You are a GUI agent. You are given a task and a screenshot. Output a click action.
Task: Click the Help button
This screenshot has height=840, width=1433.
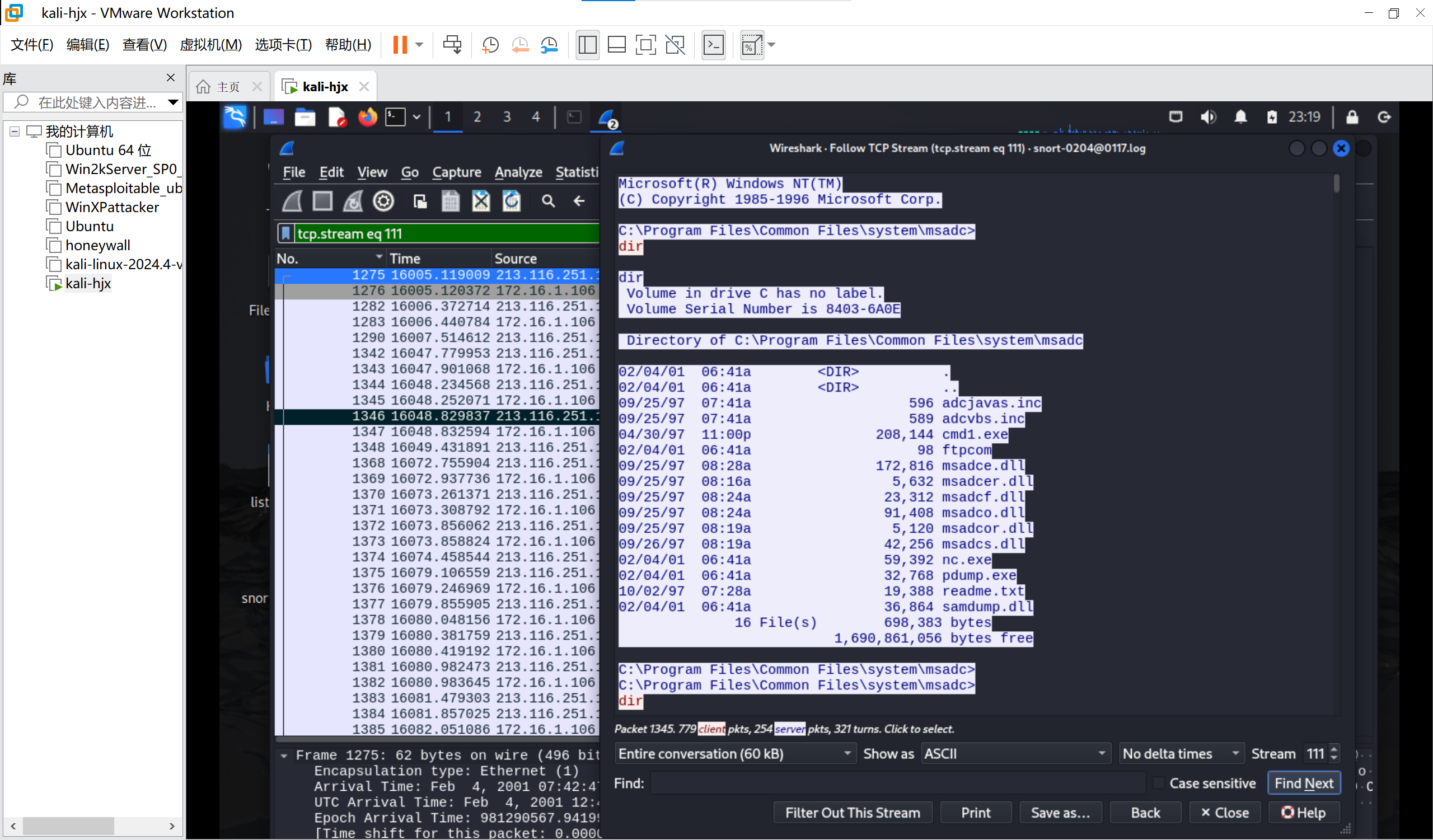click(1303, 812)
